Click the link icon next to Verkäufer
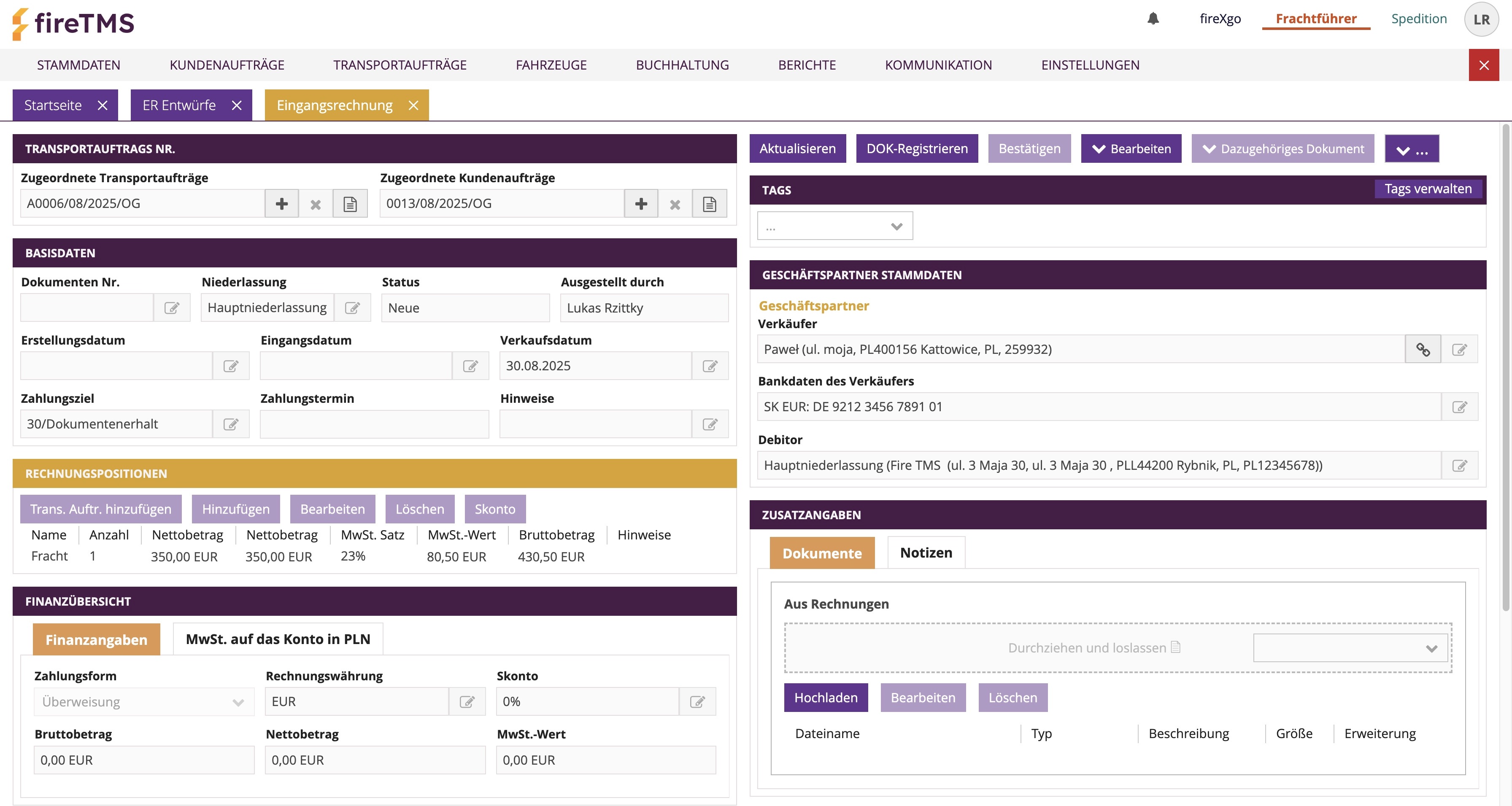This screenshot has height=806, width=1512. [x=1423, y=350]
